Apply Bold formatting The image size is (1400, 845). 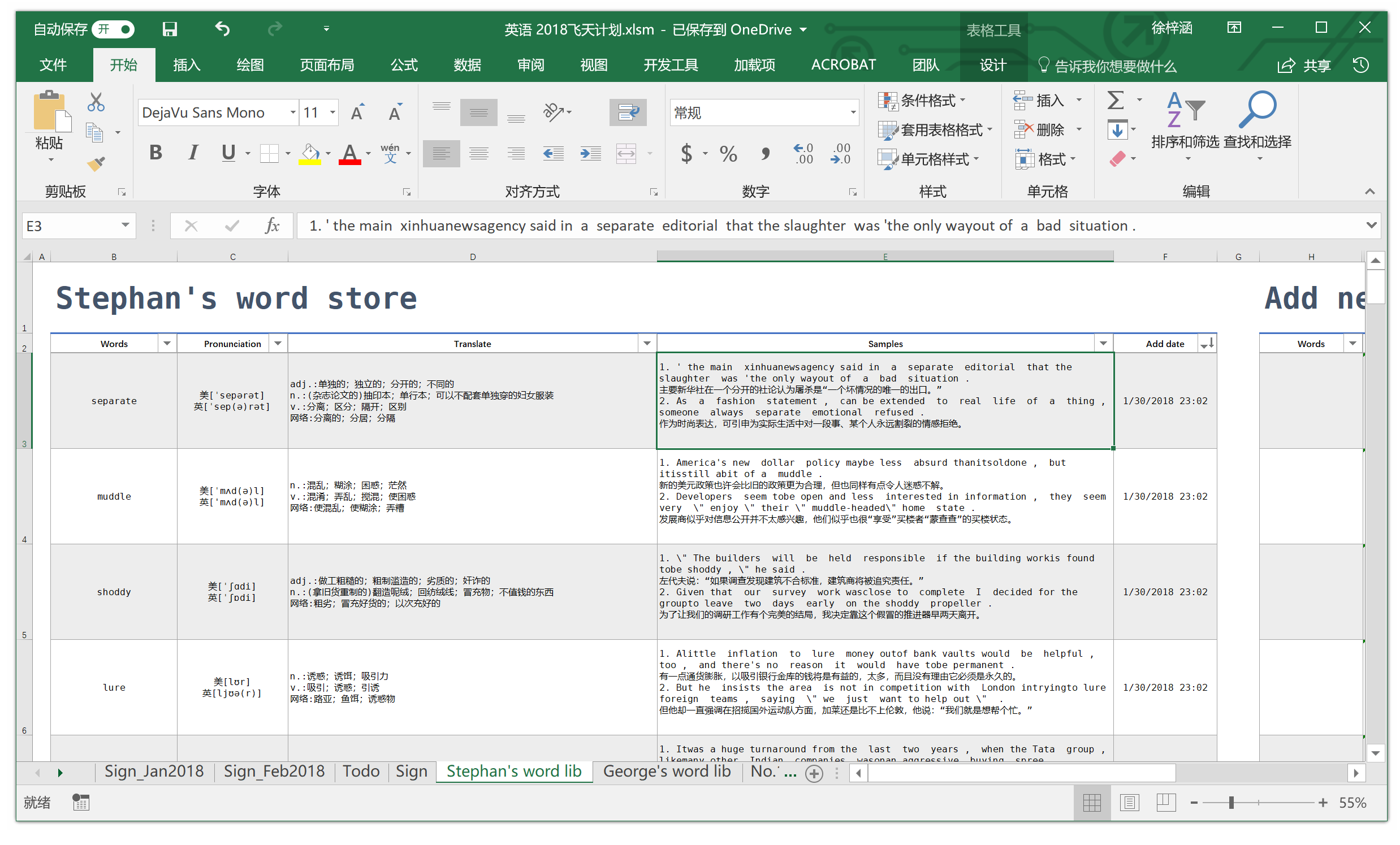click(155, 153)
